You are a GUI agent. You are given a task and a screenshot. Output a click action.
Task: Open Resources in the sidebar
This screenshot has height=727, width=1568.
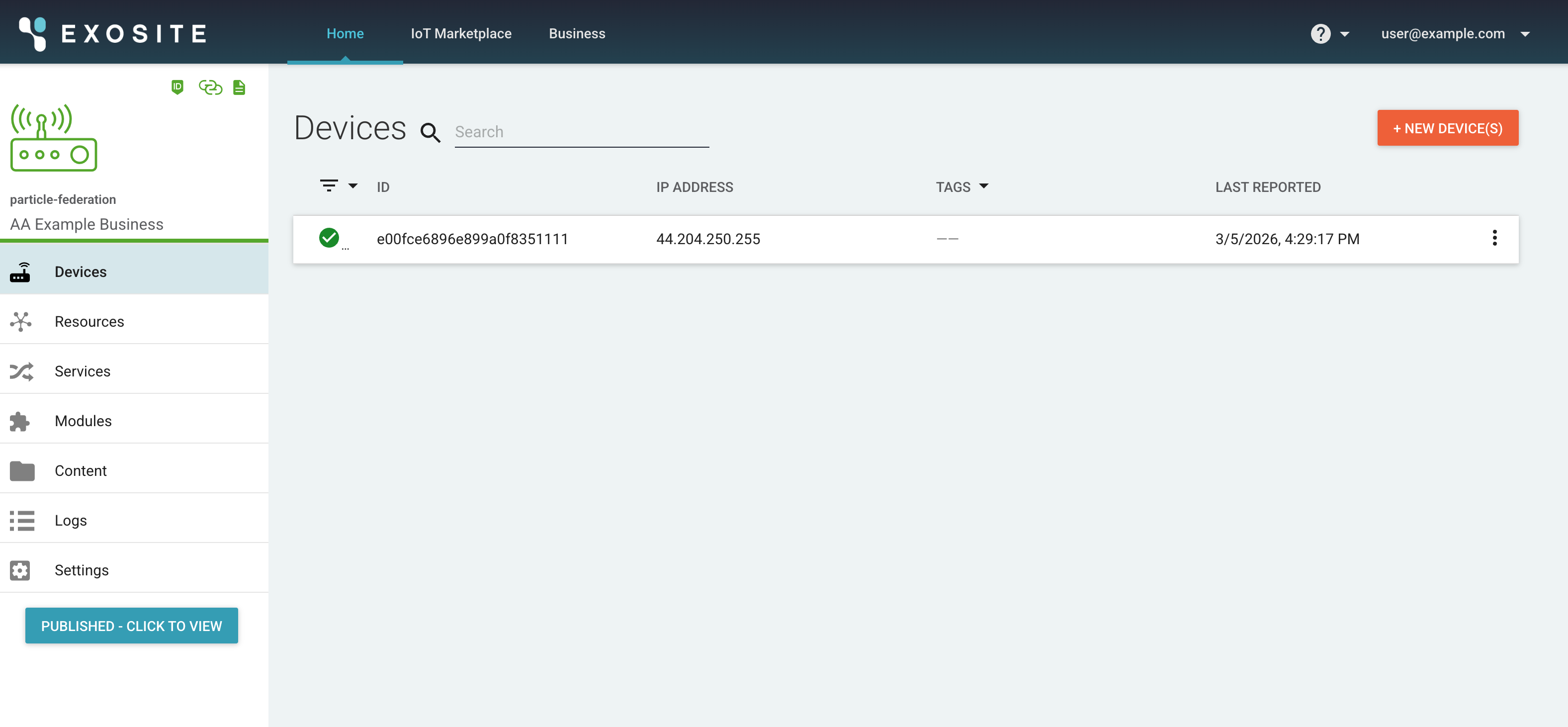coord(89,321)
